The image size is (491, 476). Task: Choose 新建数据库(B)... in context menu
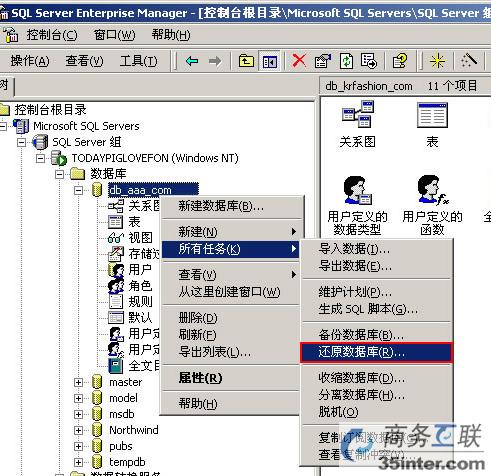[x=232, y=206]
